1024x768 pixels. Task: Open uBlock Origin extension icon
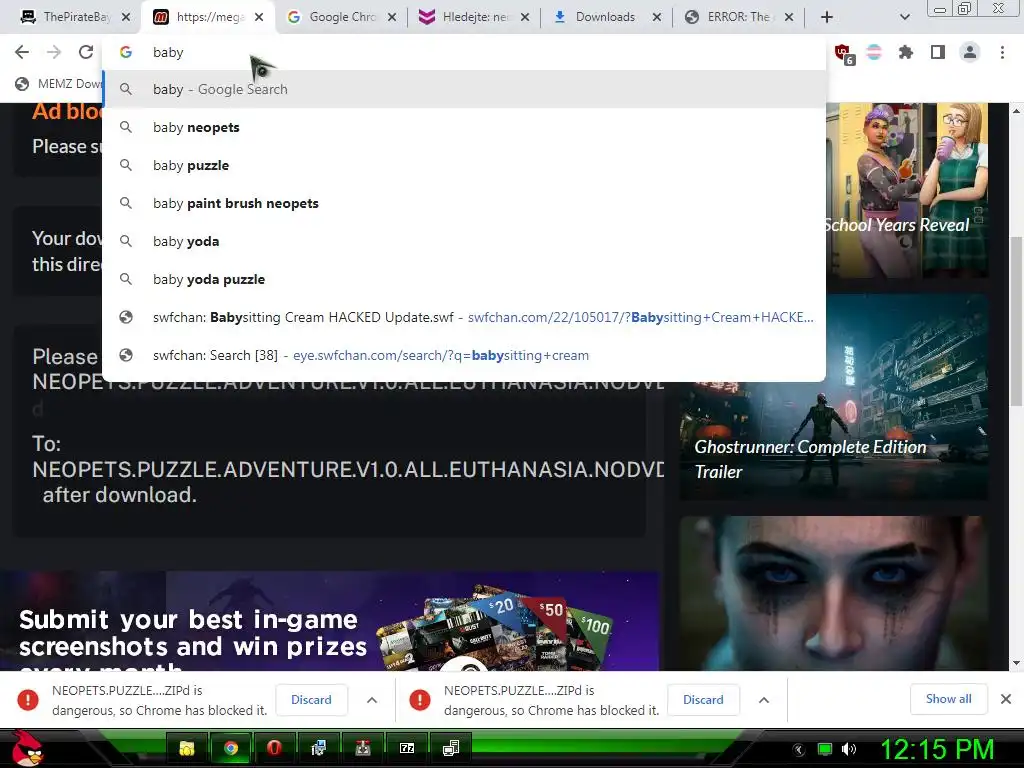(x=843, y=53)
